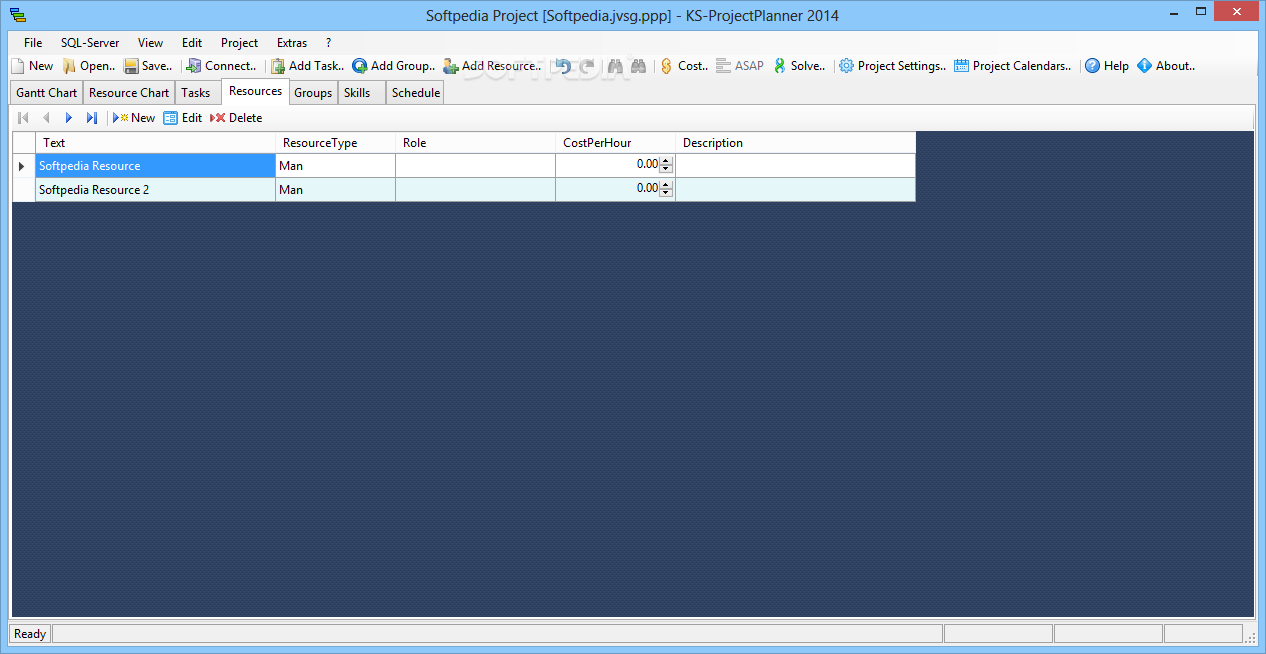Screen dimensions: 1266x654
Task: Switch to the Groups tab
Action: [x=313, y=93]
